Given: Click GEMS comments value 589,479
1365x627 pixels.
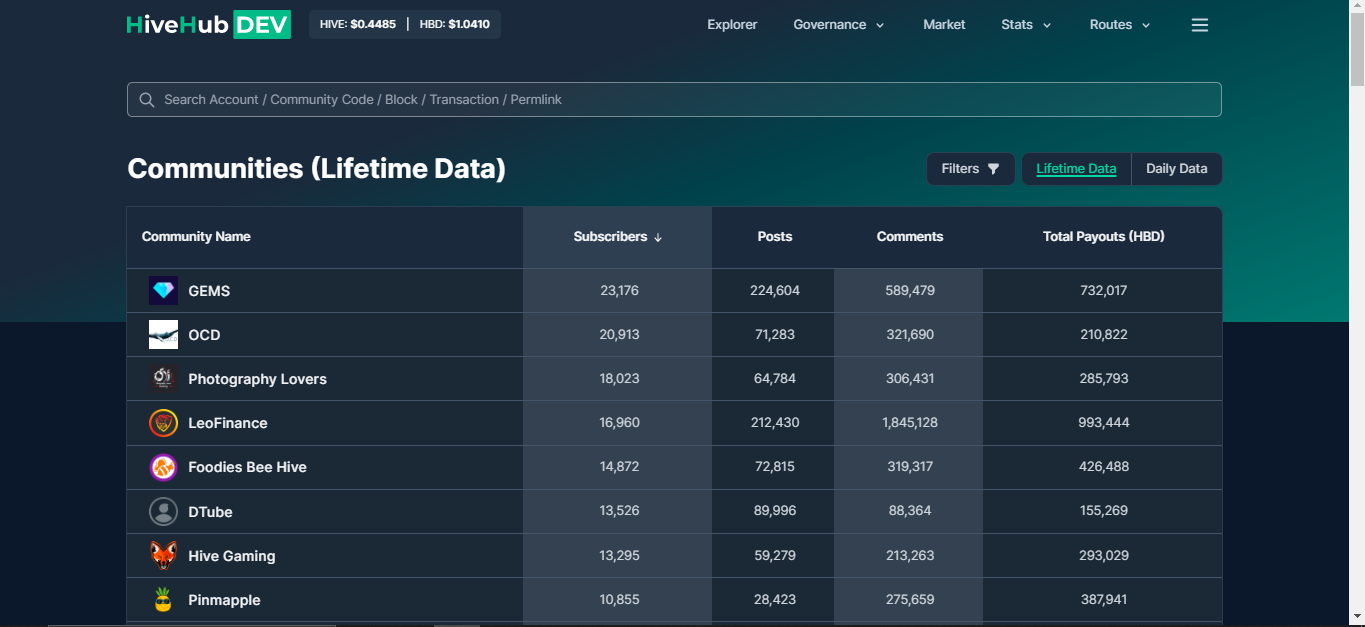Looking at the screenshot, I should pyautogui.click(x=910, y=291).
